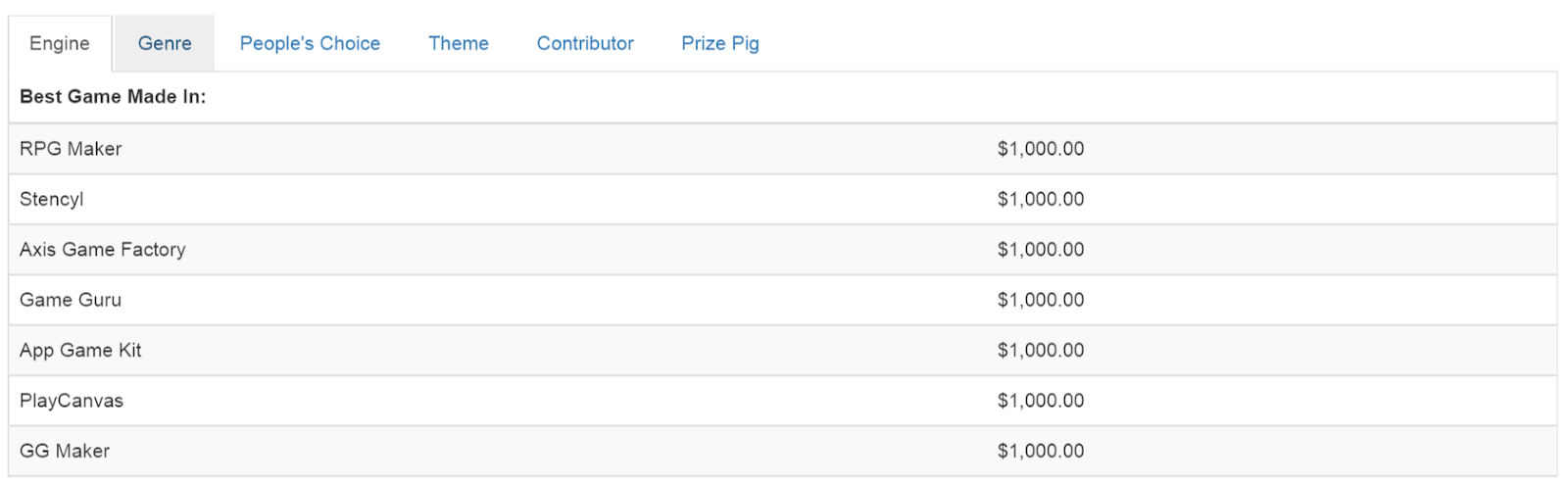
Task: Click the 'Best Game Made In:' header
Action: (113, 97)
